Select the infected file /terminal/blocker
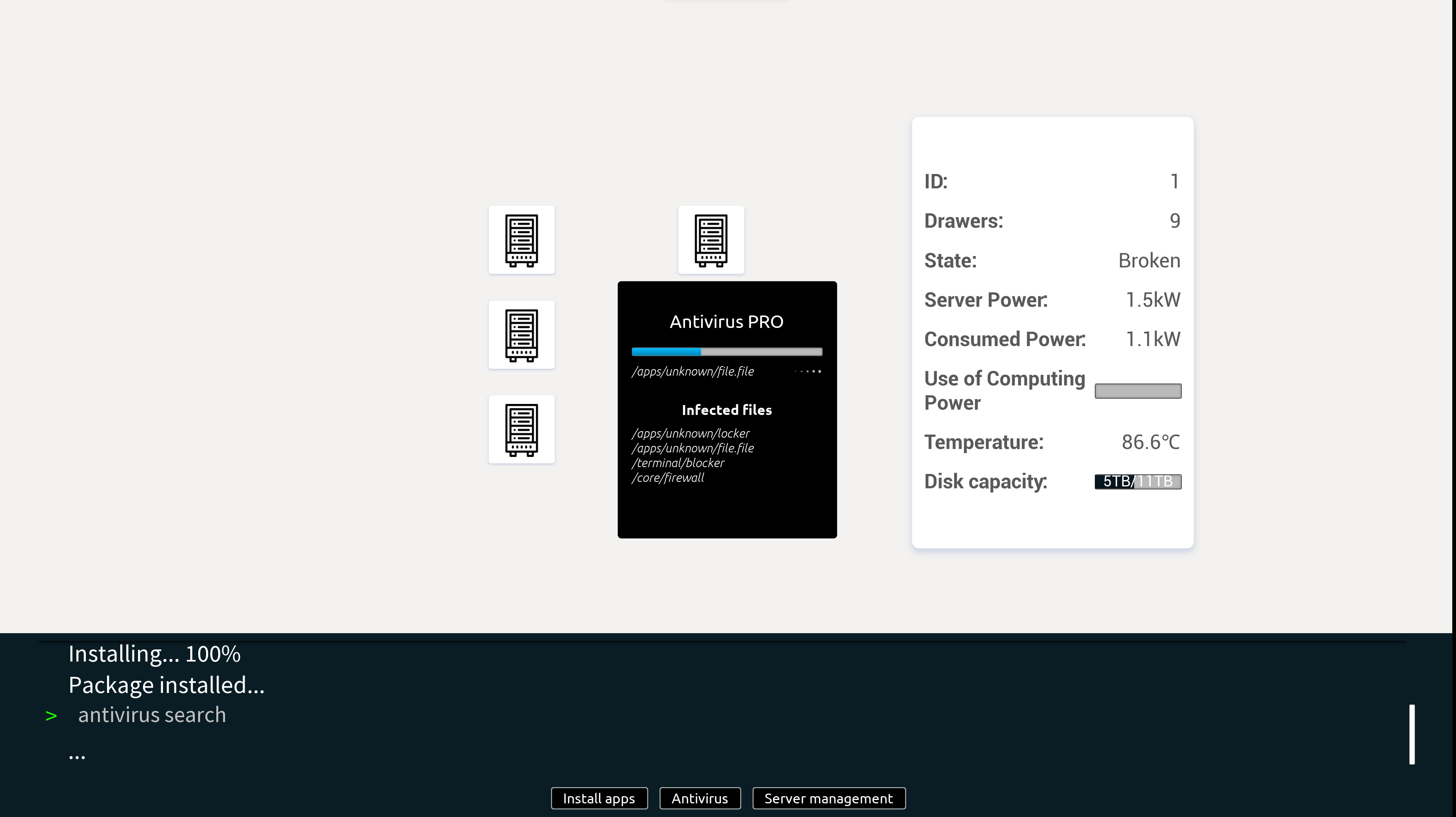Image resolution: width=1456 pixels, height=817 pixels. pos(678,463)
